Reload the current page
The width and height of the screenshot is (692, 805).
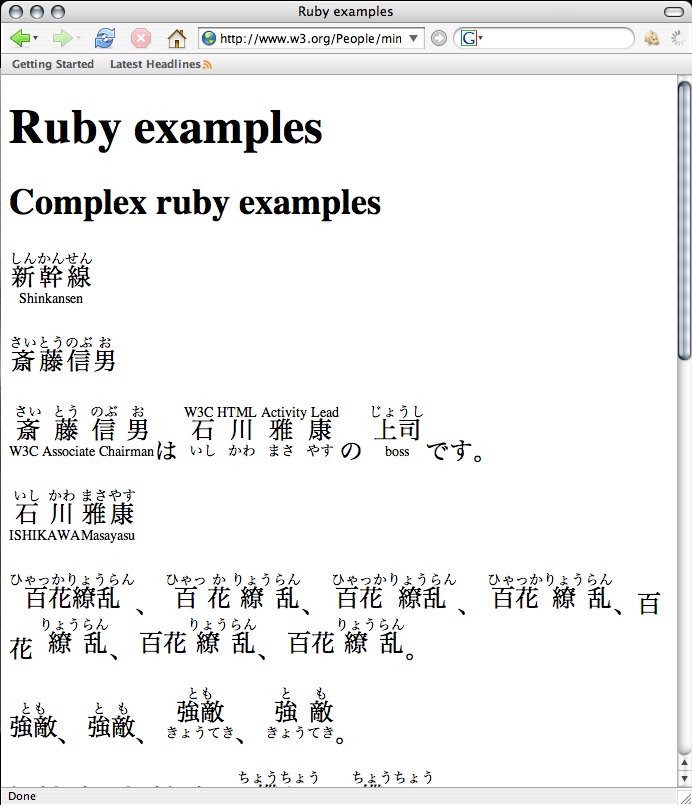tap(104, 38)
